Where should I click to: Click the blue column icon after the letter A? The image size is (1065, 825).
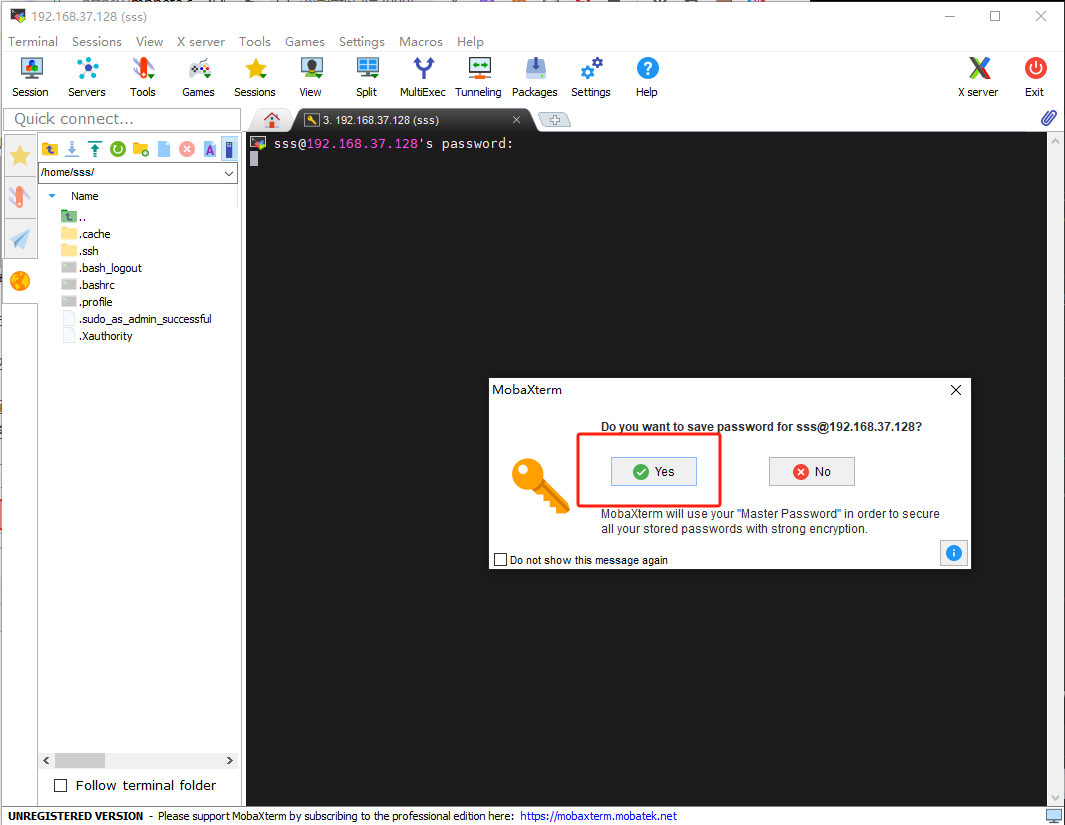coord(230,149)
